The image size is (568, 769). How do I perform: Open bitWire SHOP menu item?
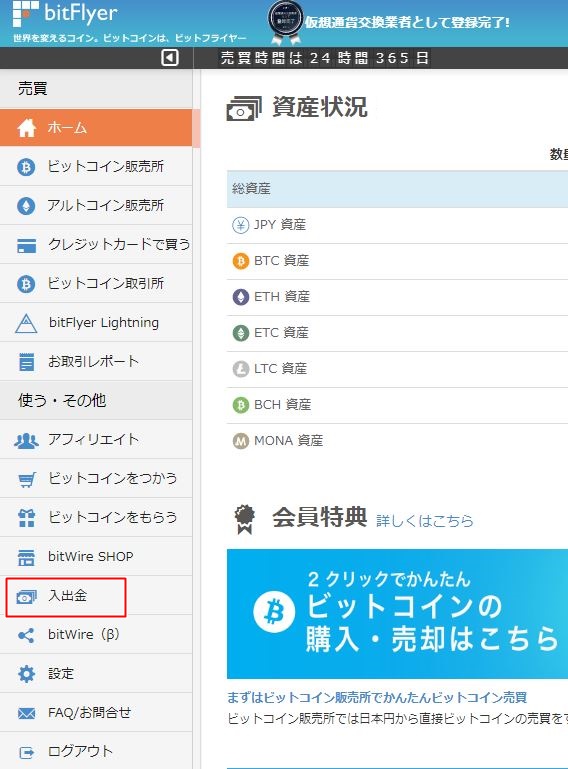96,557
